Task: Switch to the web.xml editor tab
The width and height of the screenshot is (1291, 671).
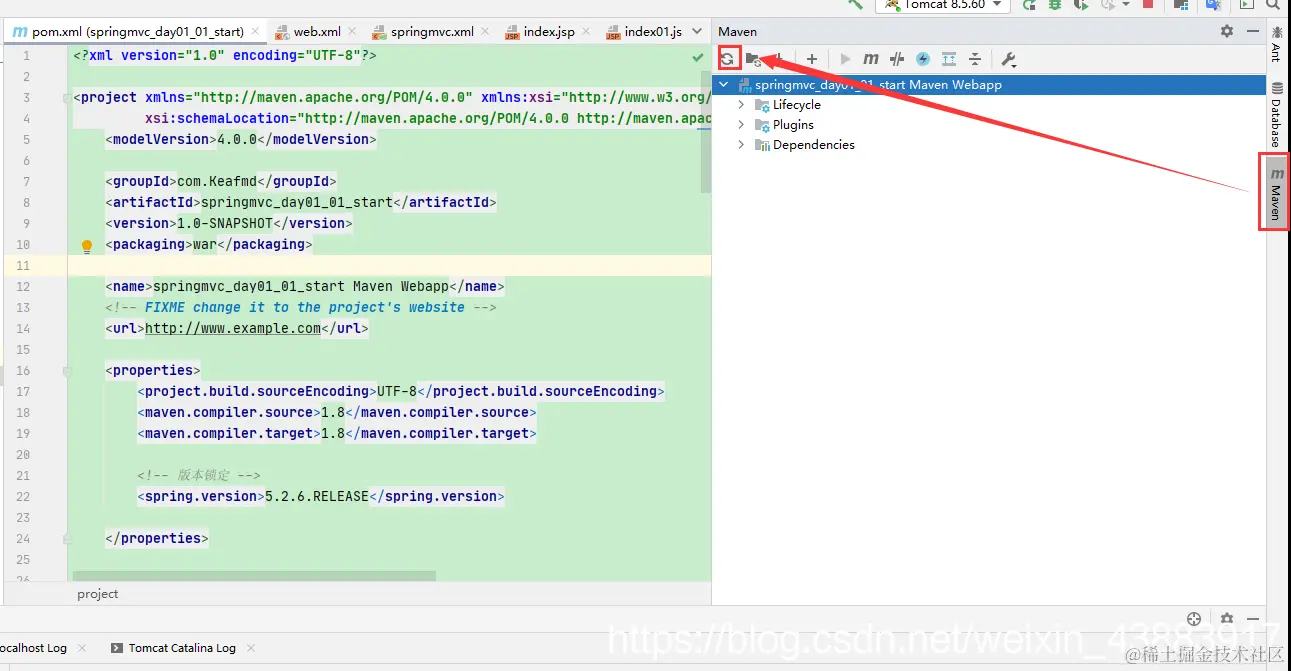Action: pyautogui.click(x=315, y=31)
